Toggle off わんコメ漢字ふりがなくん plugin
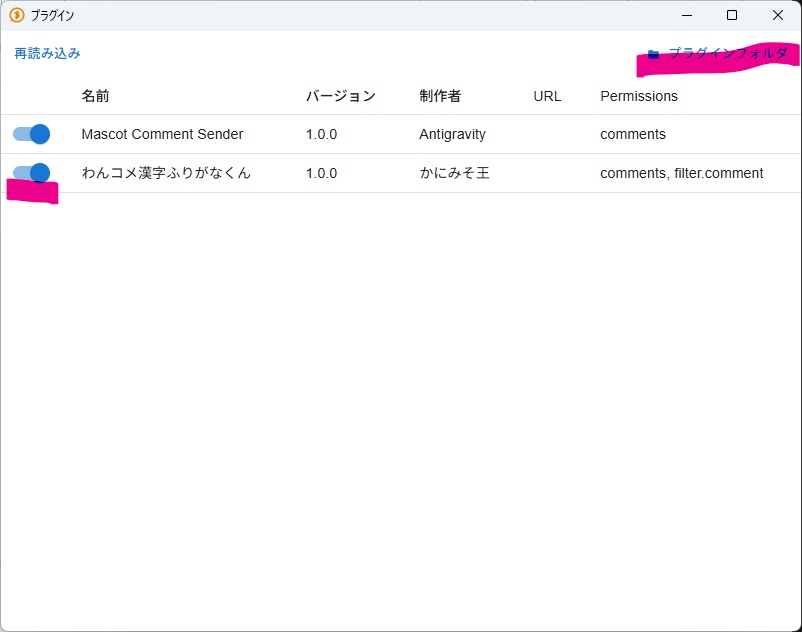The height and width of the screenshot is (632, 802). coord(31,173)
